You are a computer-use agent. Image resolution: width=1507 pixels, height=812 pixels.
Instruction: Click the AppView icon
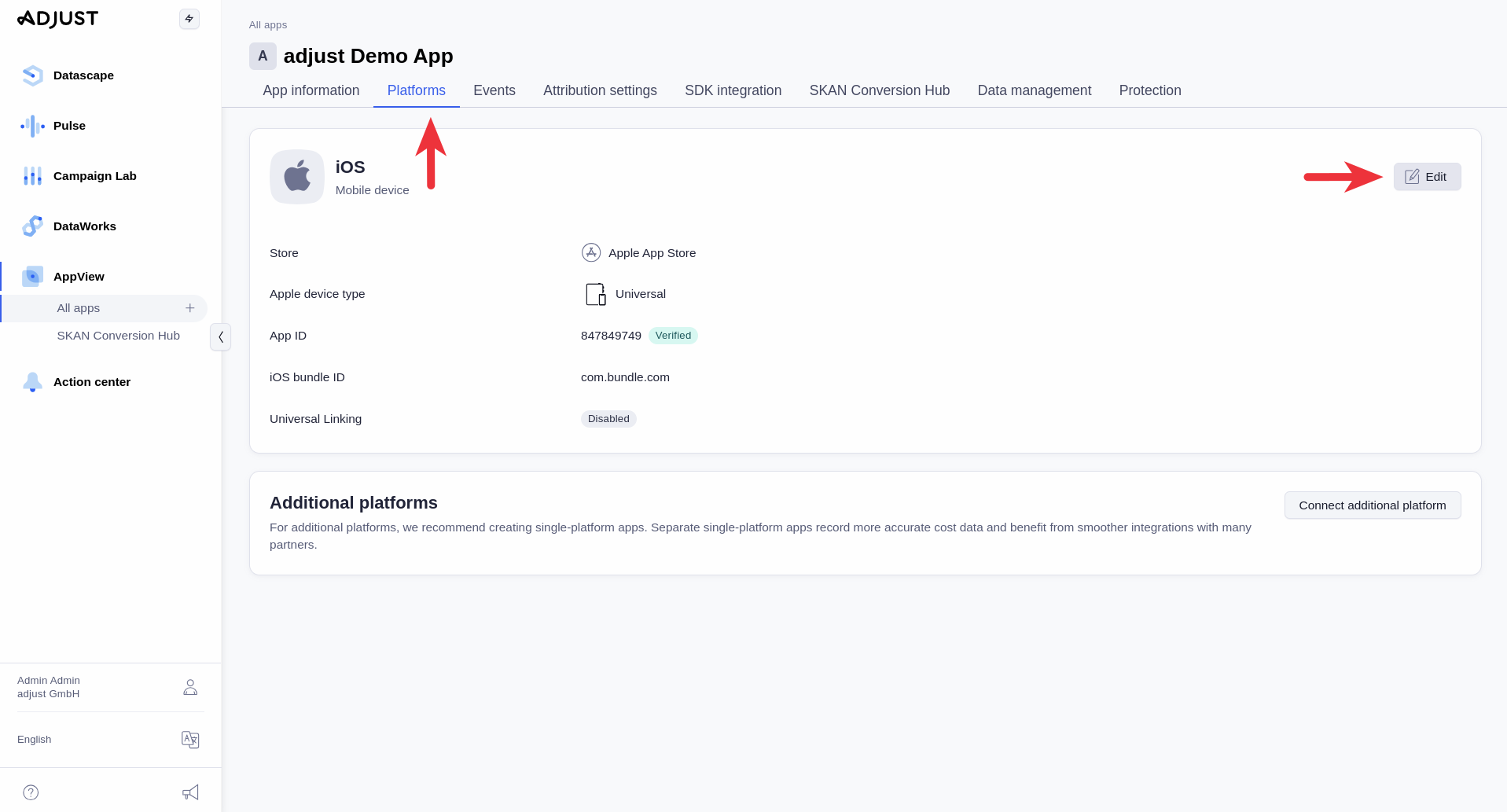click(x=32, y=277)
